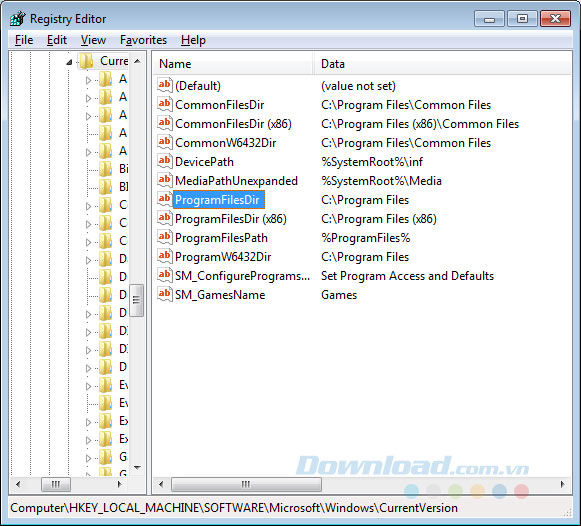
Task: Collapse the CurrentVersion tree node
Action: (69, 62)
